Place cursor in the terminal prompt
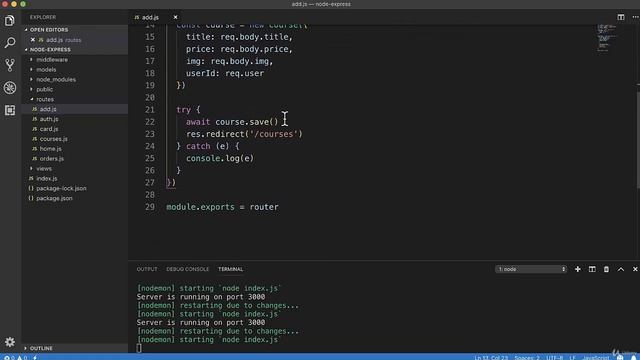The height and width of the screenshot is (360, 640). coord(139,348)
